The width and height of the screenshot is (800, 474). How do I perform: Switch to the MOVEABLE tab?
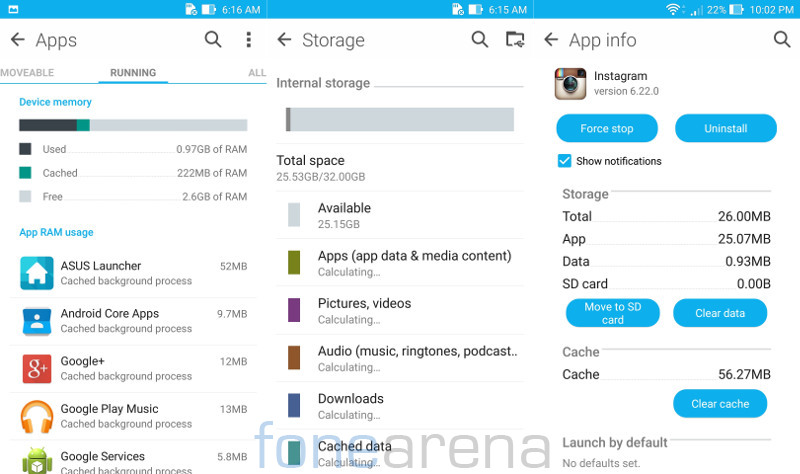[27, 72]
